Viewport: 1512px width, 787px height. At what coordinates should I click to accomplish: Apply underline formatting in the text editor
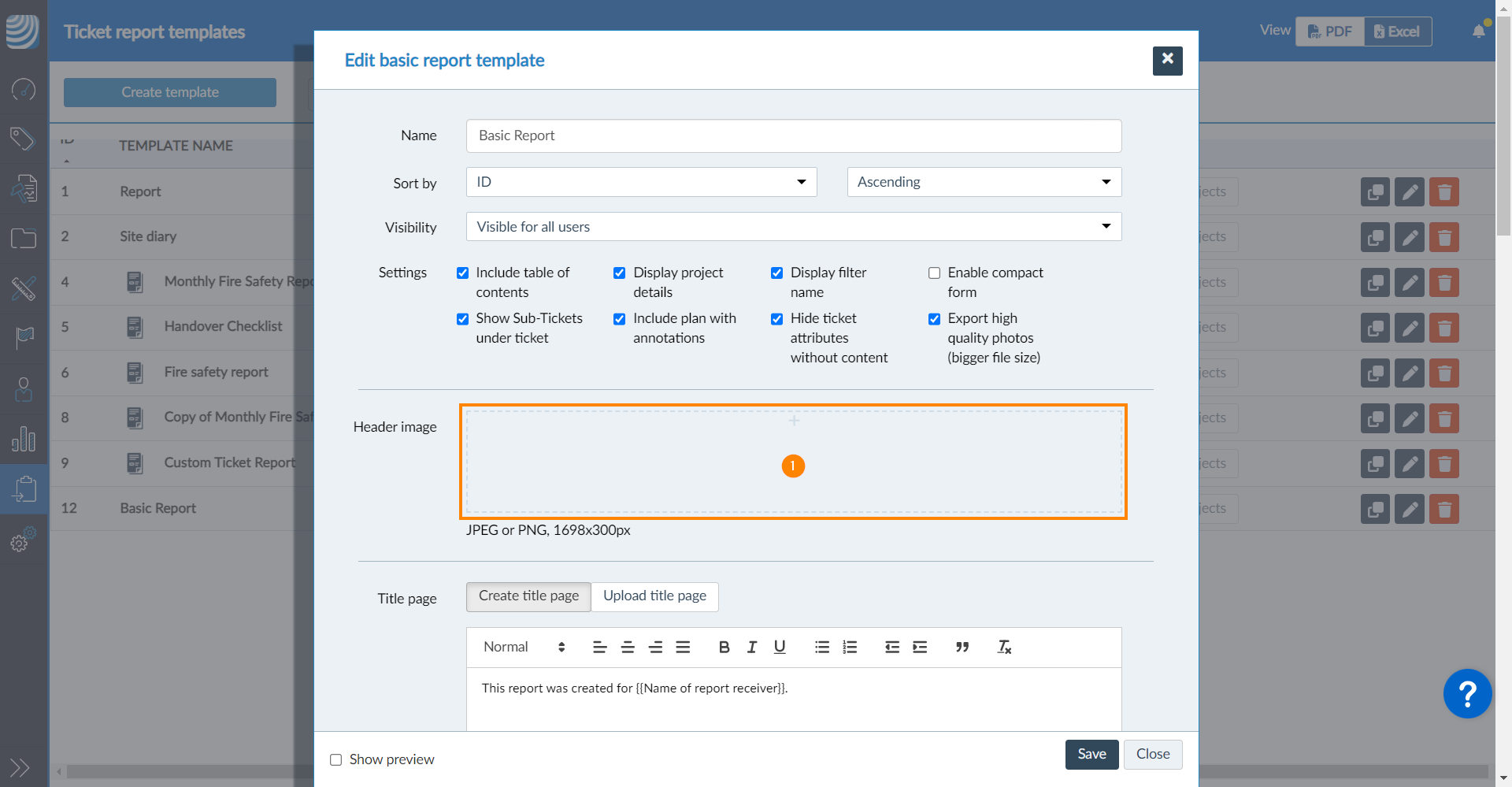point(779,647)
